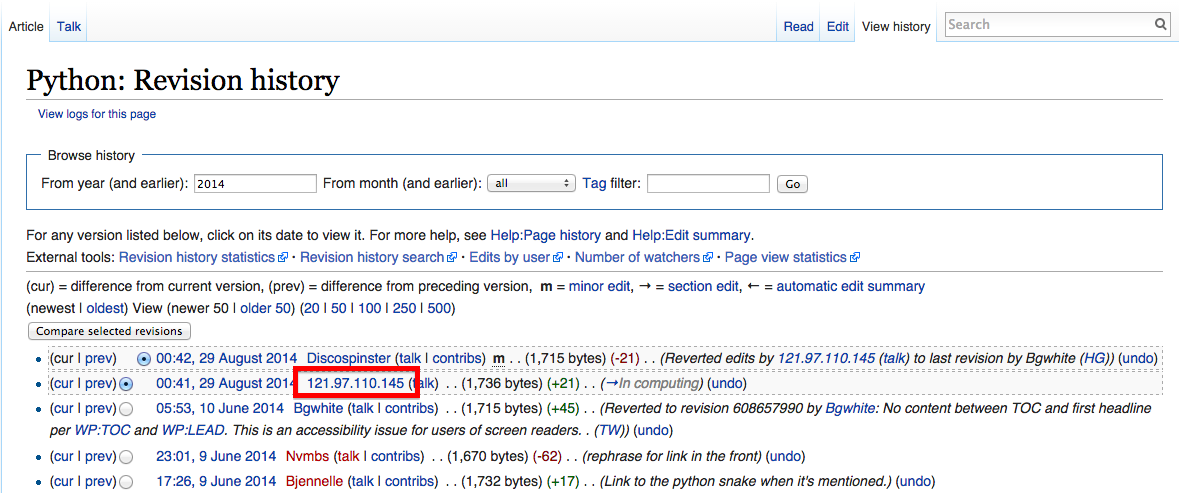The width and height of the screenshot is (1179, 493).
Task: Undo the 121.97.110.145 edit
Action: (x=726, y=383)
